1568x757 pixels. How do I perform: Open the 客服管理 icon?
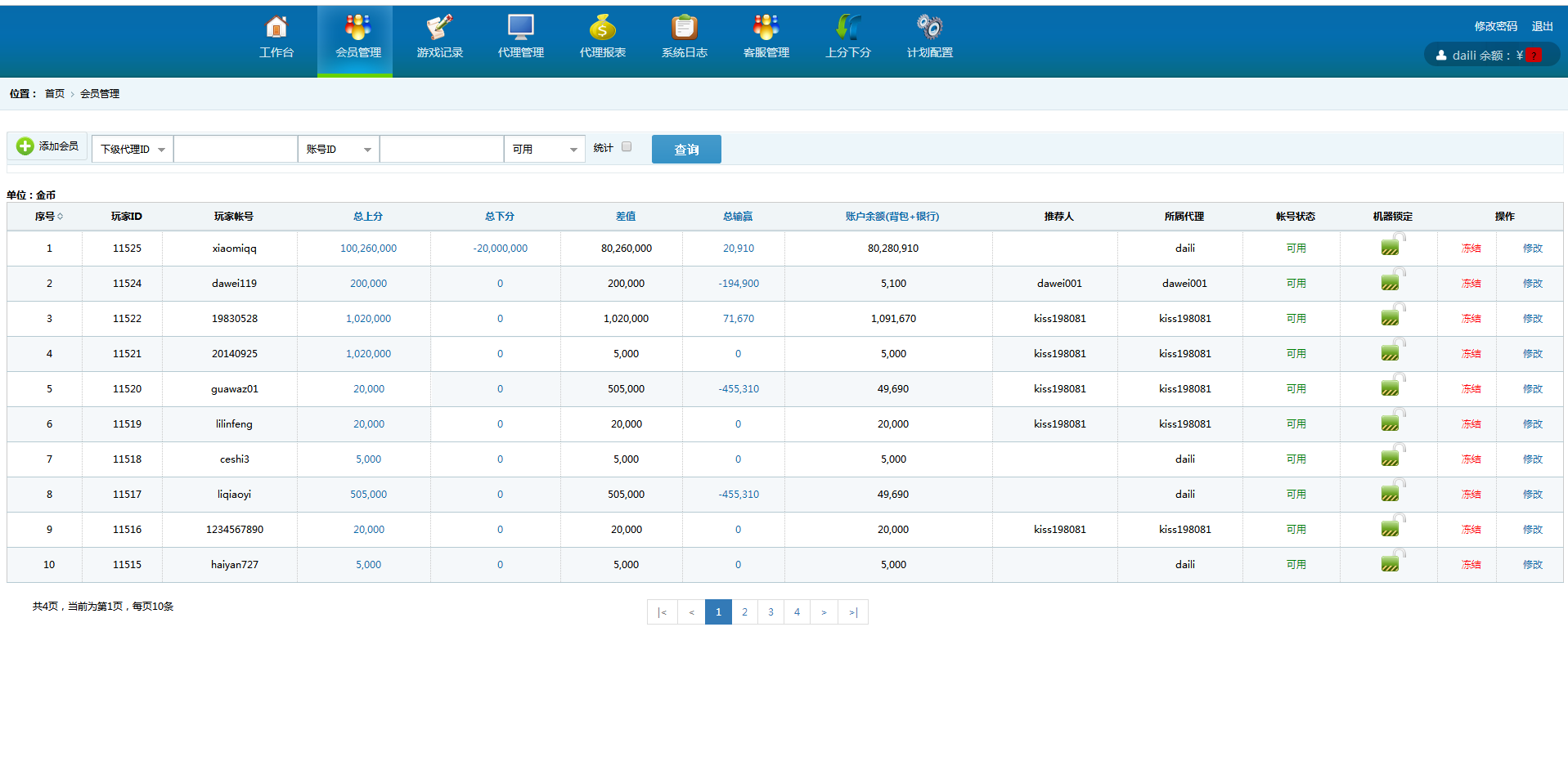[x=766, y=29]
